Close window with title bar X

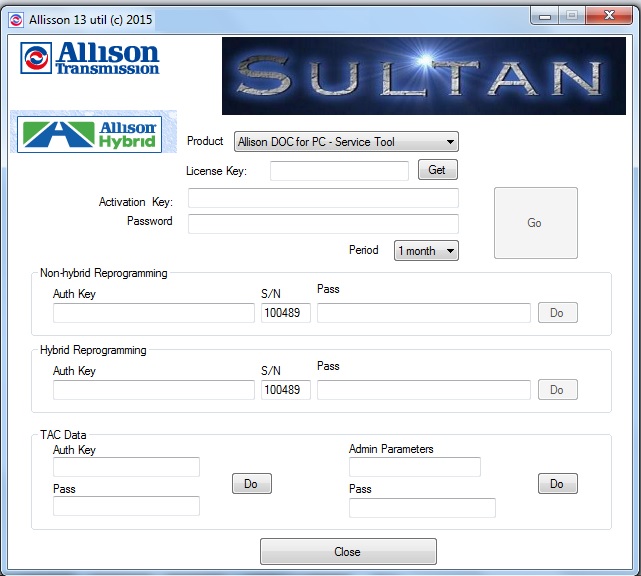click(x=609, y=16)
